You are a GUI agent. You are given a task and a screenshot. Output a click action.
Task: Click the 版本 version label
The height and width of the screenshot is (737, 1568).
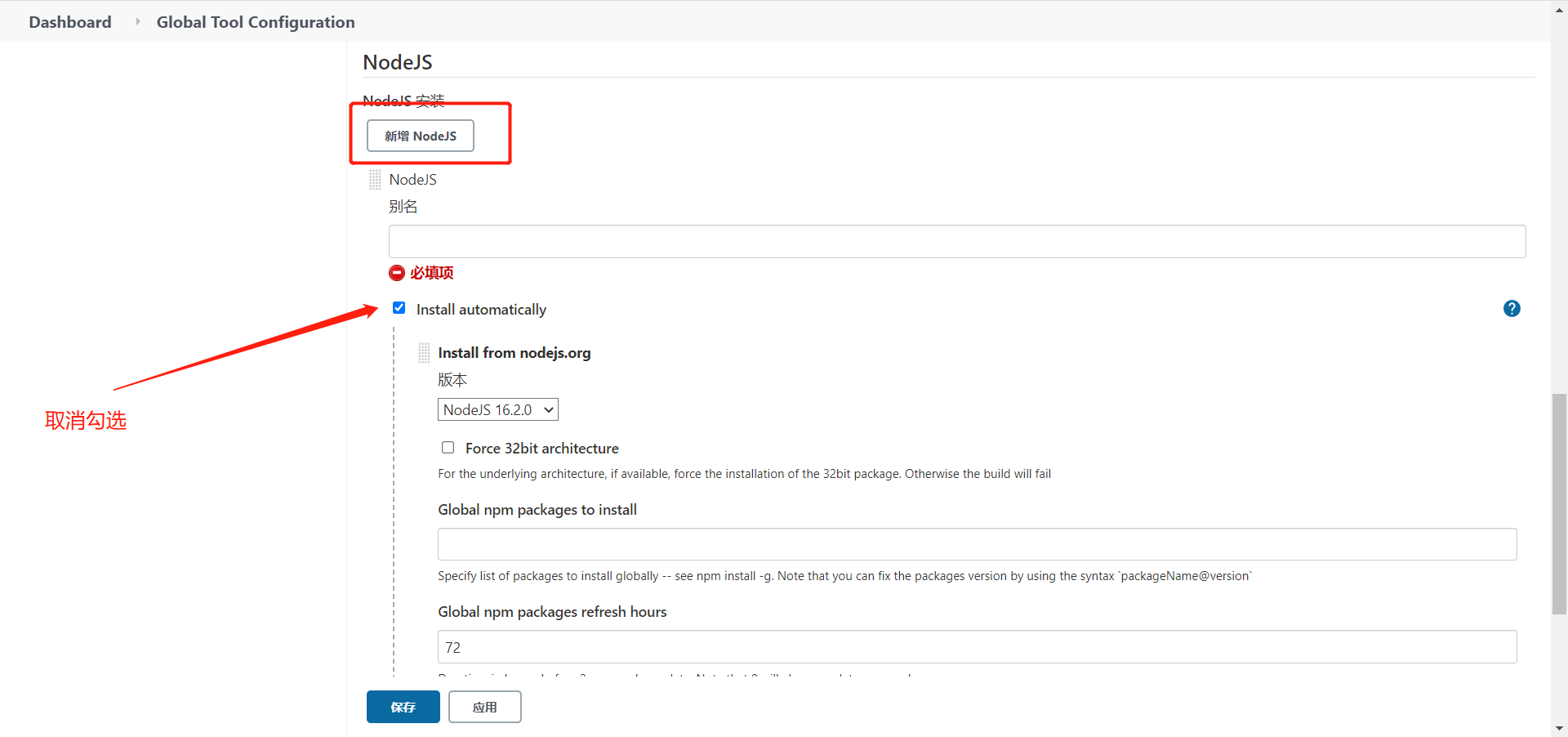coord(452,380)
